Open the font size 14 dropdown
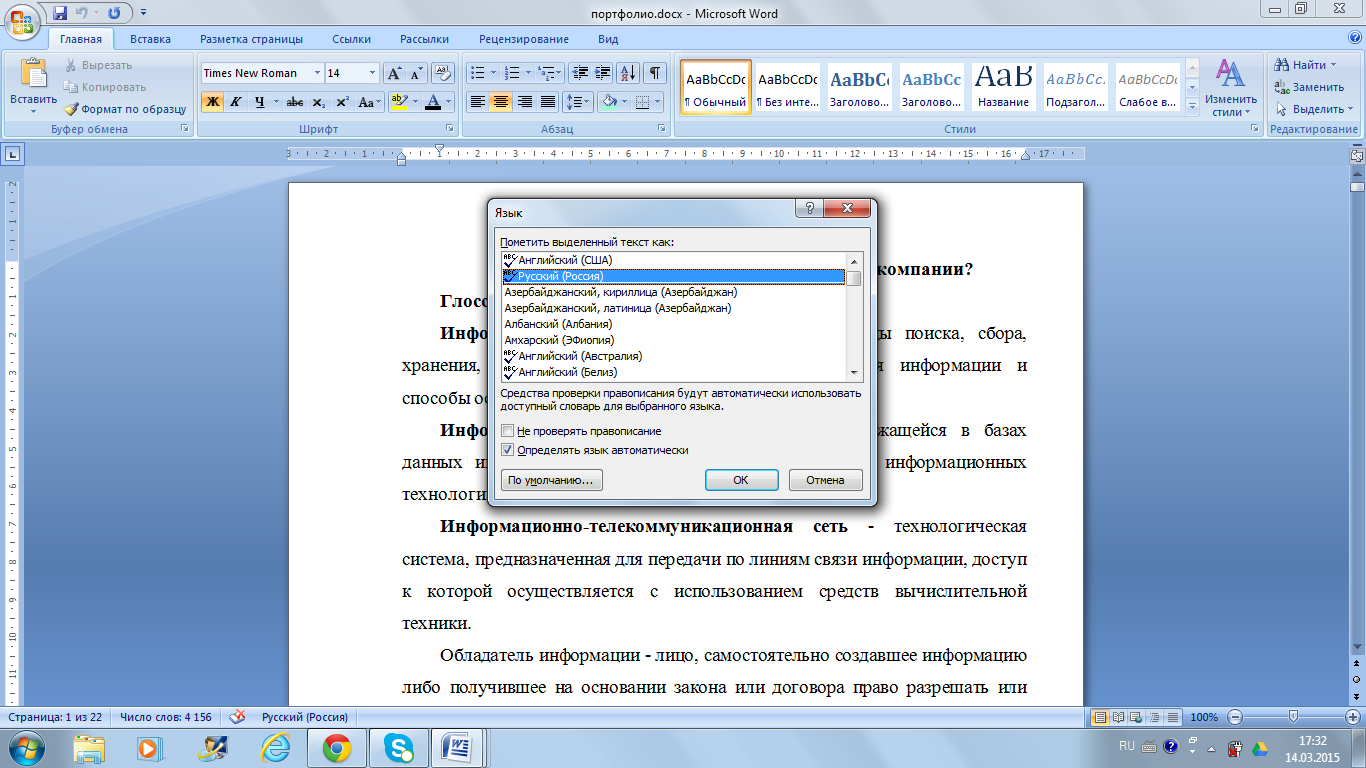The height and width of the screenshot is (768, 1366). (x=372, y=73)
